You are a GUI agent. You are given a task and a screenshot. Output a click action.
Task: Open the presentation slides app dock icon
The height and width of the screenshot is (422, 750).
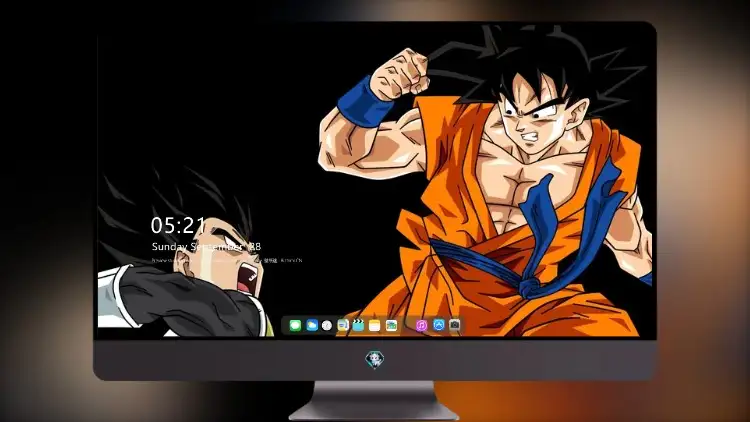pyautogui.click(x=343, y=325)
